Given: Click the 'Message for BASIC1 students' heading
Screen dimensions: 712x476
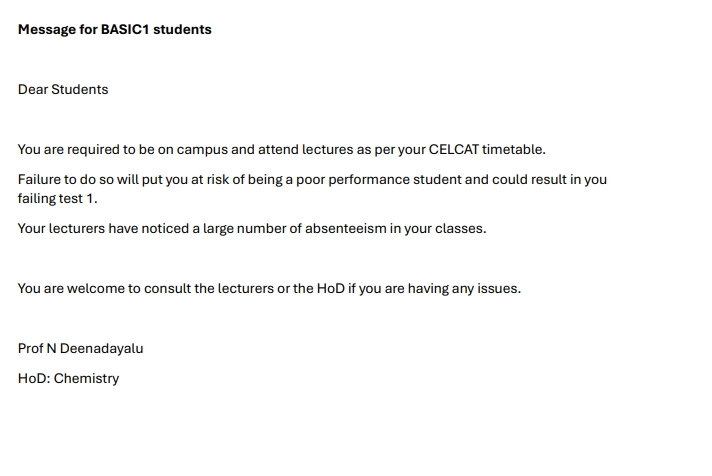Looking at the screenshot, I should coord(114,30).
